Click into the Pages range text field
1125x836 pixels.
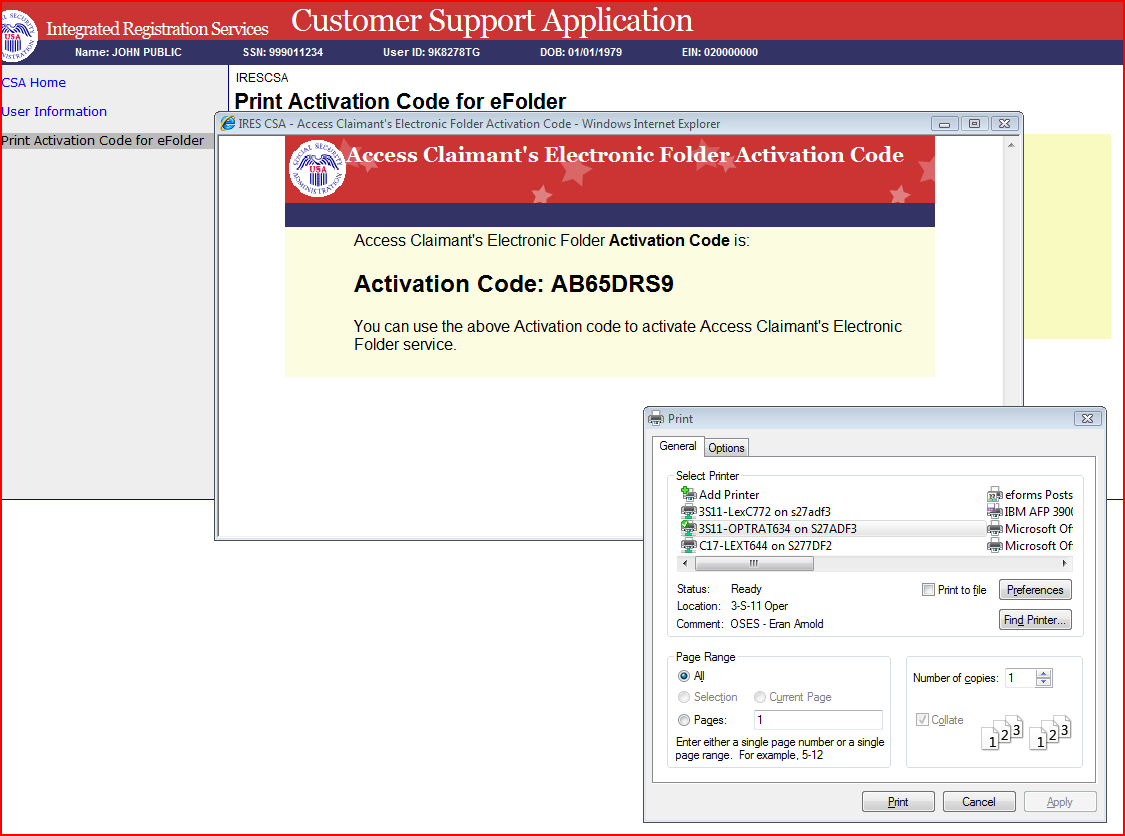point(817,720)
